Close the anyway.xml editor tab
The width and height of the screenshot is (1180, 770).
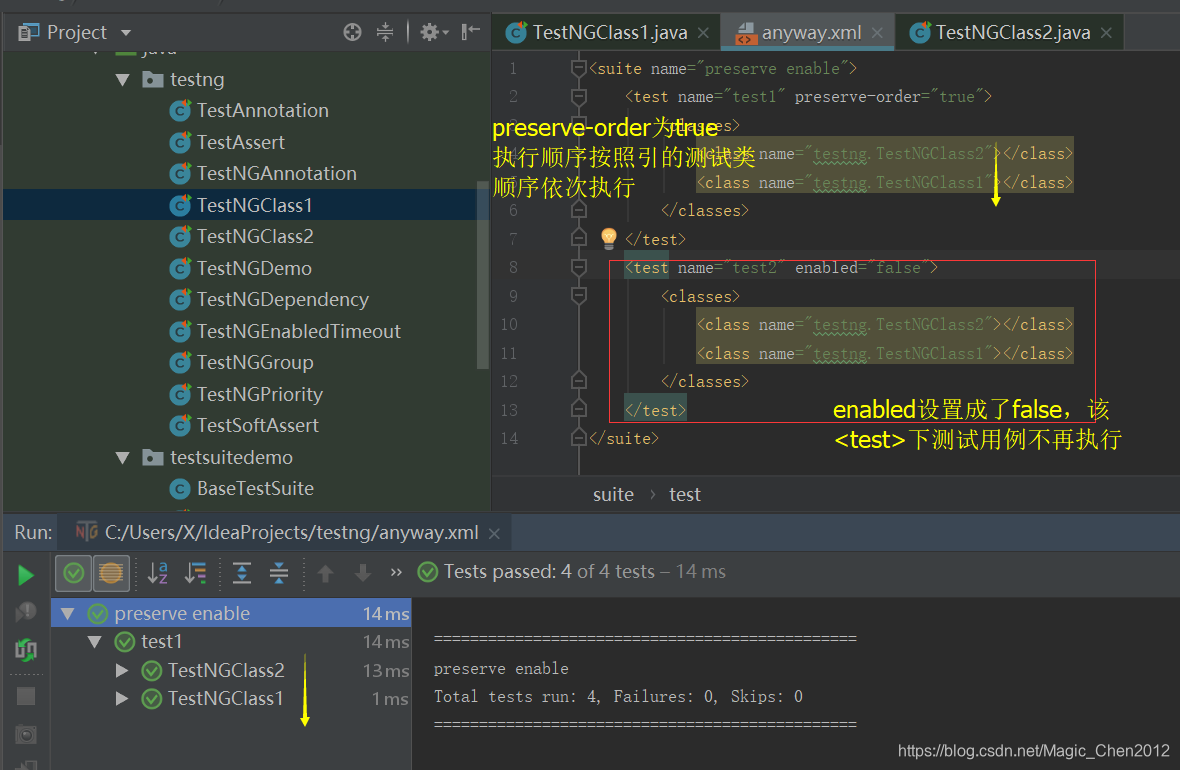(877, 32)
